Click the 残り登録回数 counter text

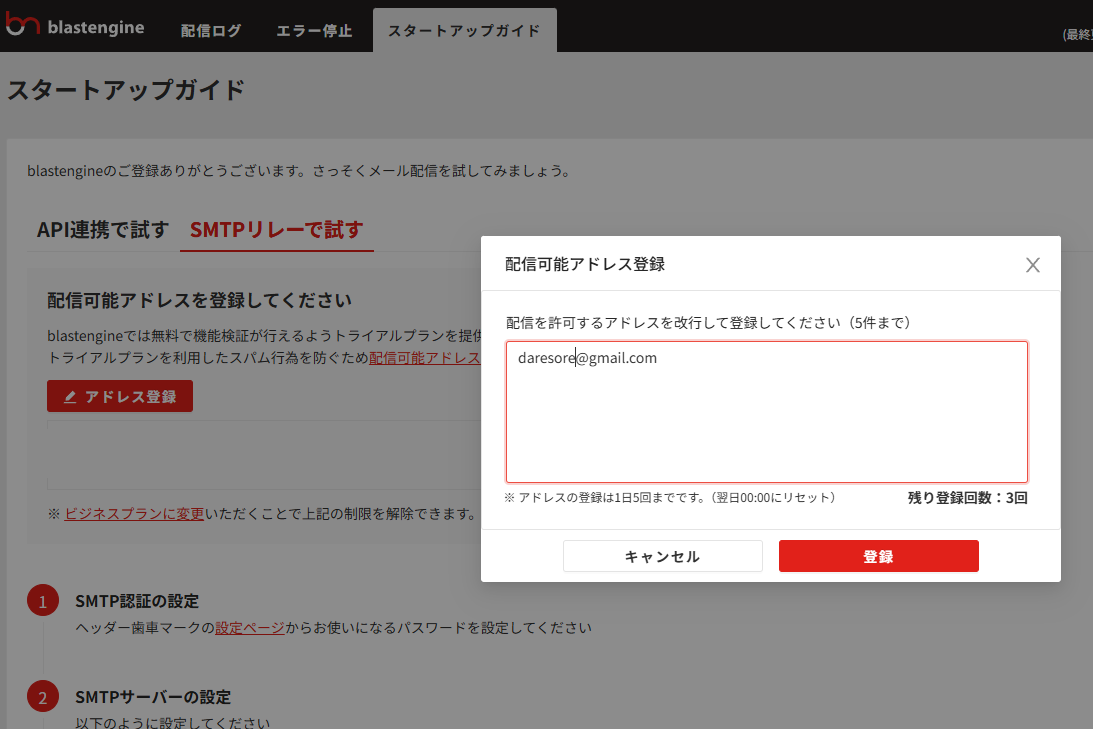967,497
